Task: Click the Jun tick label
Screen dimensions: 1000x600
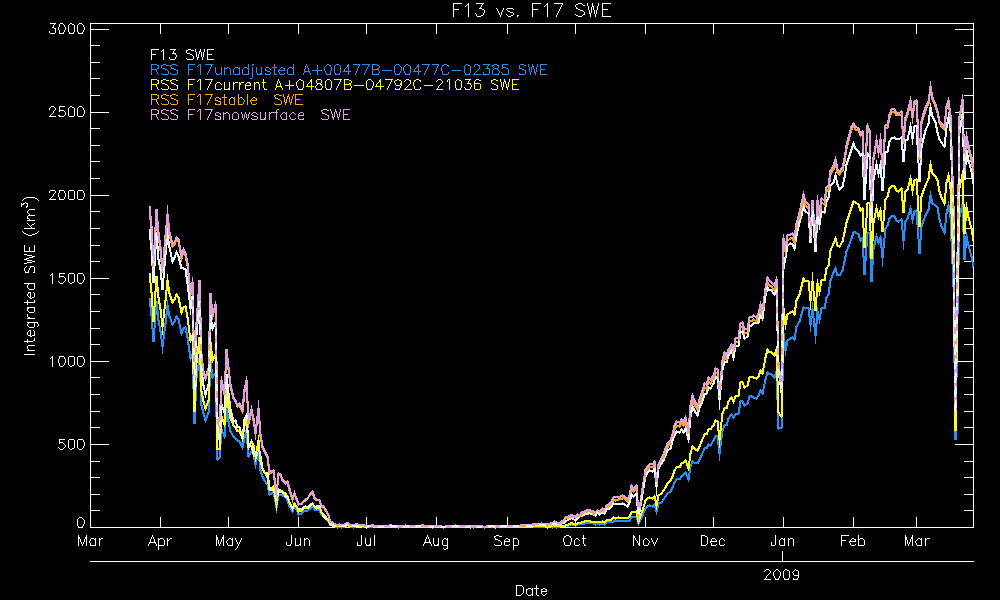Action: click(297, 542)
